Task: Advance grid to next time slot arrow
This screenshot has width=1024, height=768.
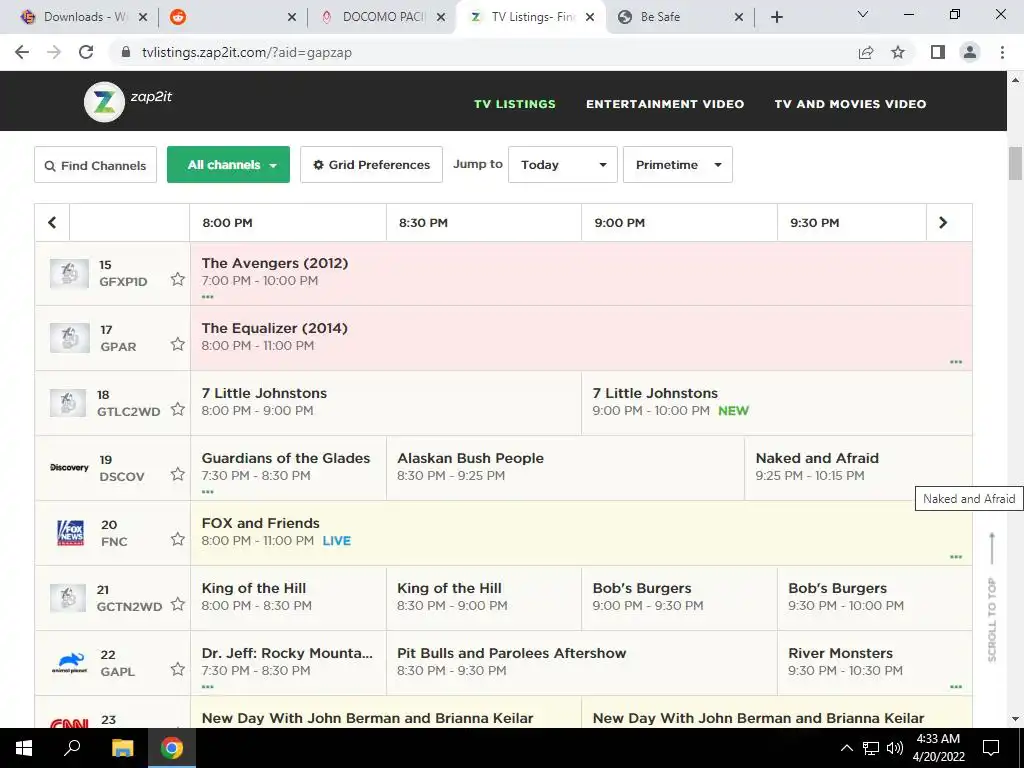Action: 942,223
